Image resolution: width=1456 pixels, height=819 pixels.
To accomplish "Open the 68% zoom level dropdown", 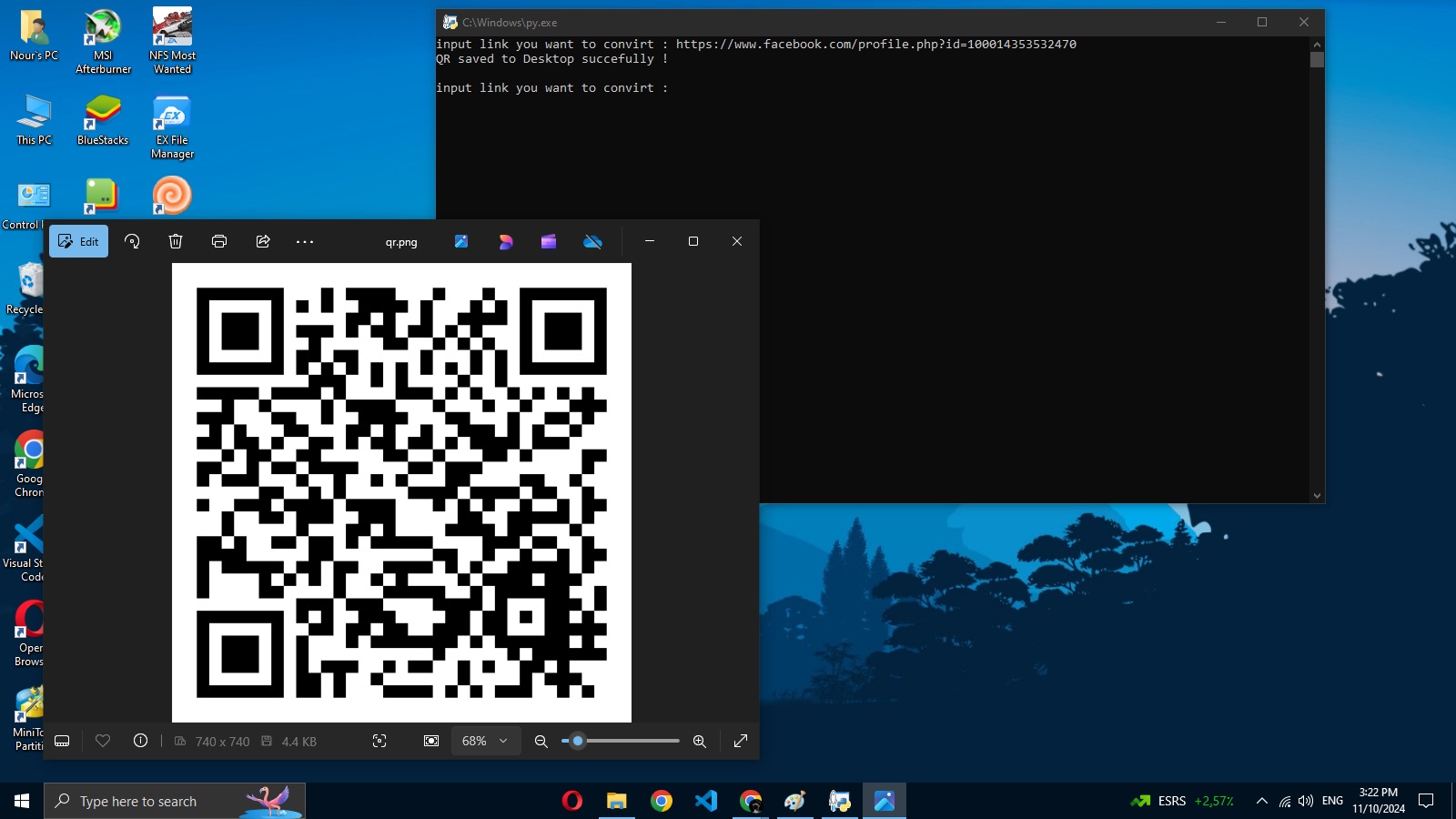I will click(x=486, y=741).
